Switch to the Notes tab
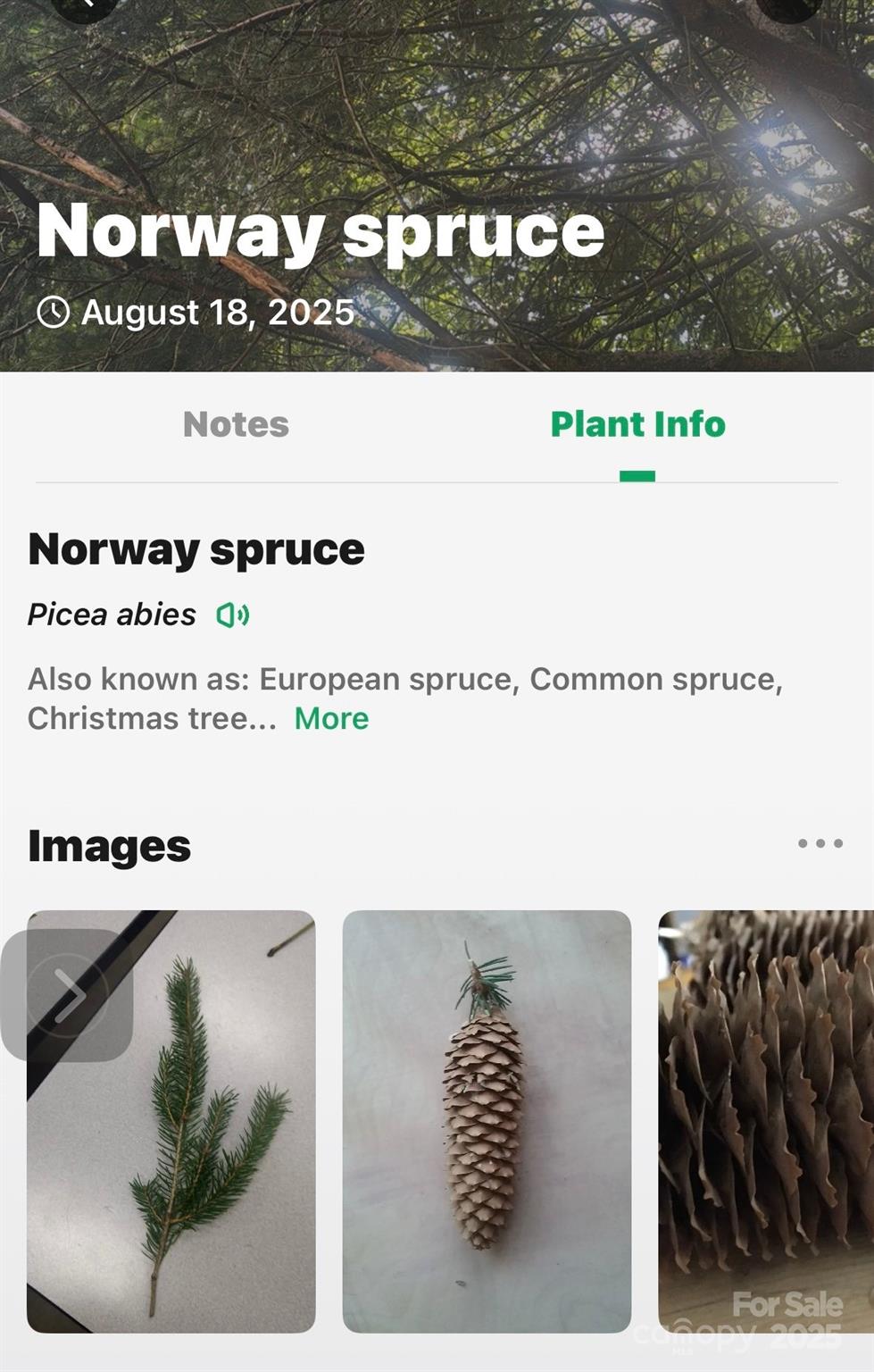Screen dimensions: 874x1372 [236, 424]
